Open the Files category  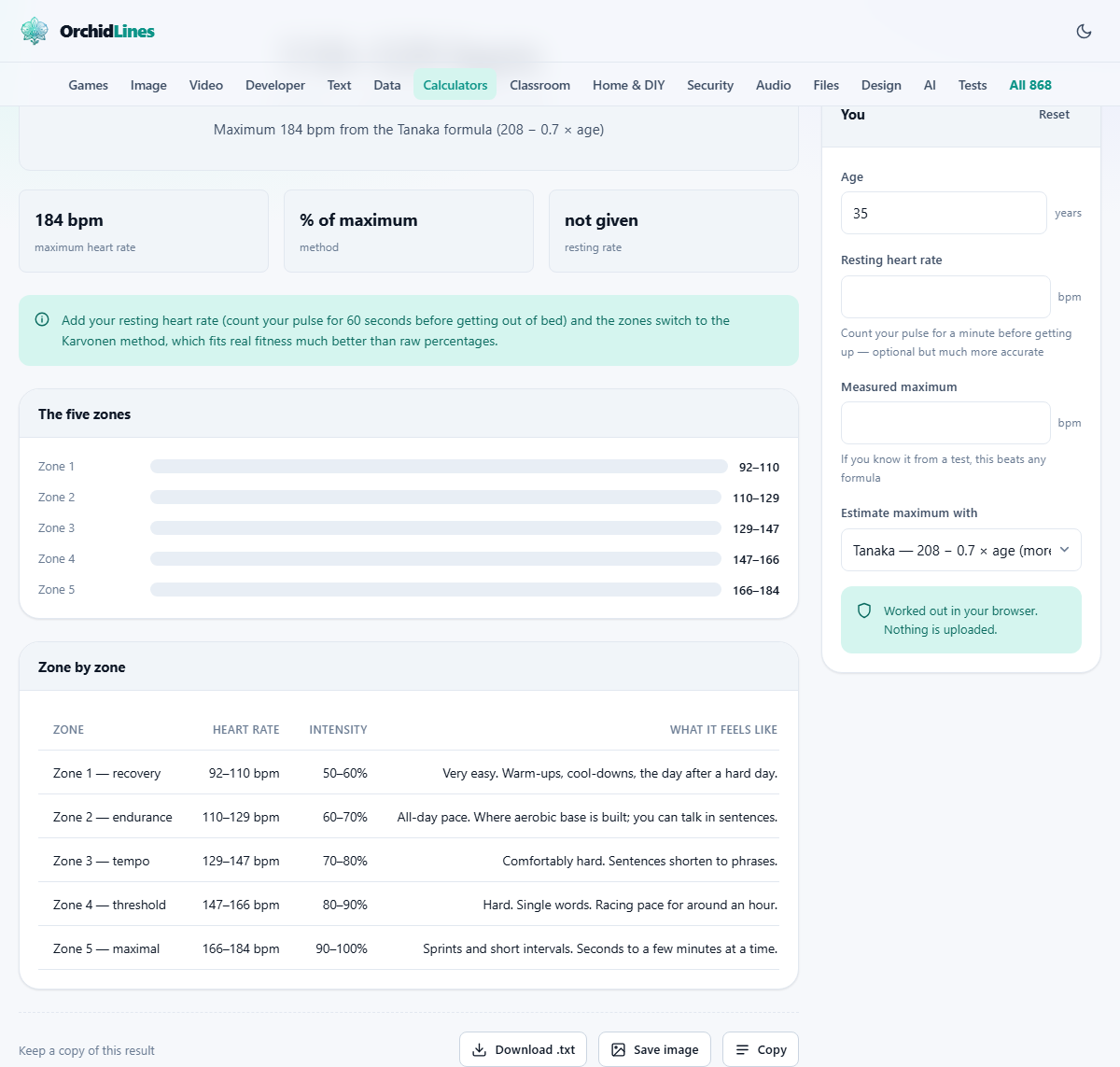tap(826, 85)
